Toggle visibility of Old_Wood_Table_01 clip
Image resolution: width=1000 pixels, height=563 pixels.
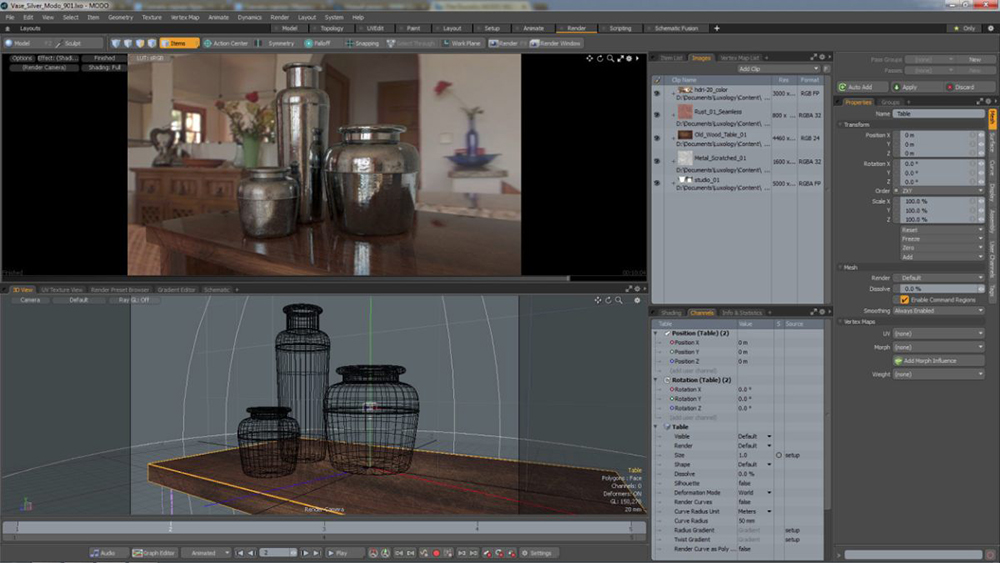click(x=657, y=137)
